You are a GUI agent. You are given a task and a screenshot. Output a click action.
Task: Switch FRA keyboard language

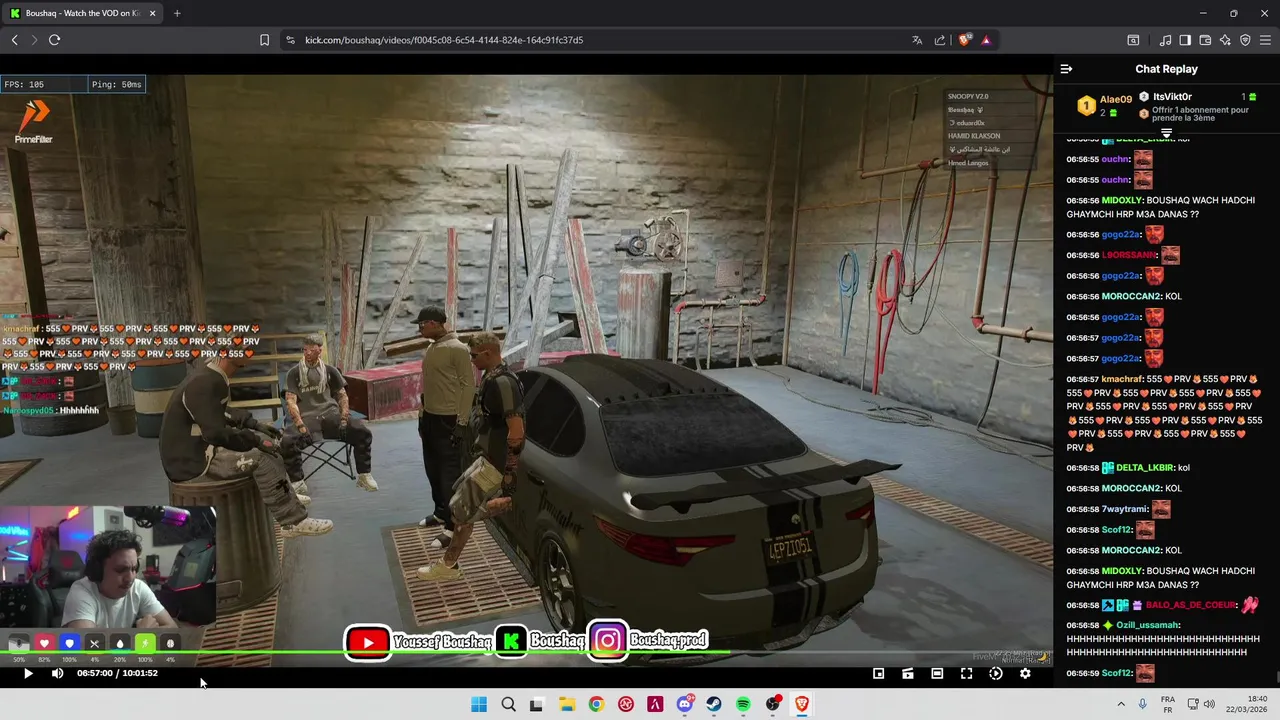1168,704
